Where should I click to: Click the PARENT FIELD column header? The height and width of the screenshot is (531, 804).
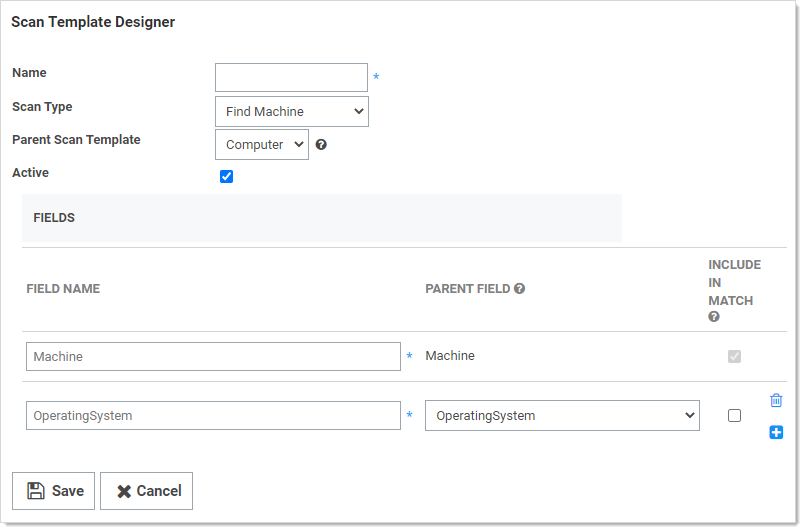[468, 289]
